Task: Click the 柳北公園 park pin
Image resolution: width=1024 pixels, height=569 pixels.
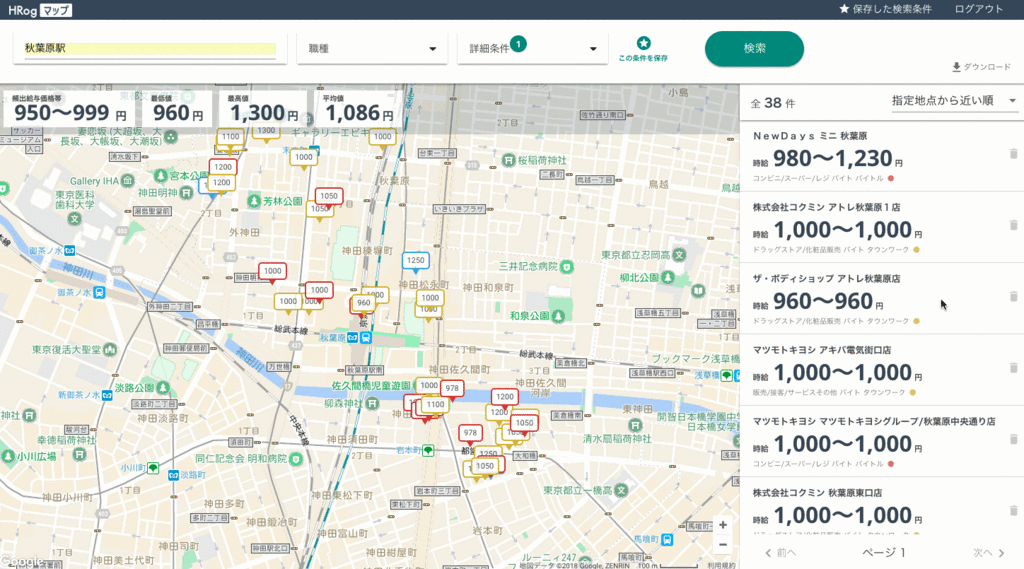Action: click(x=667, y=277)
